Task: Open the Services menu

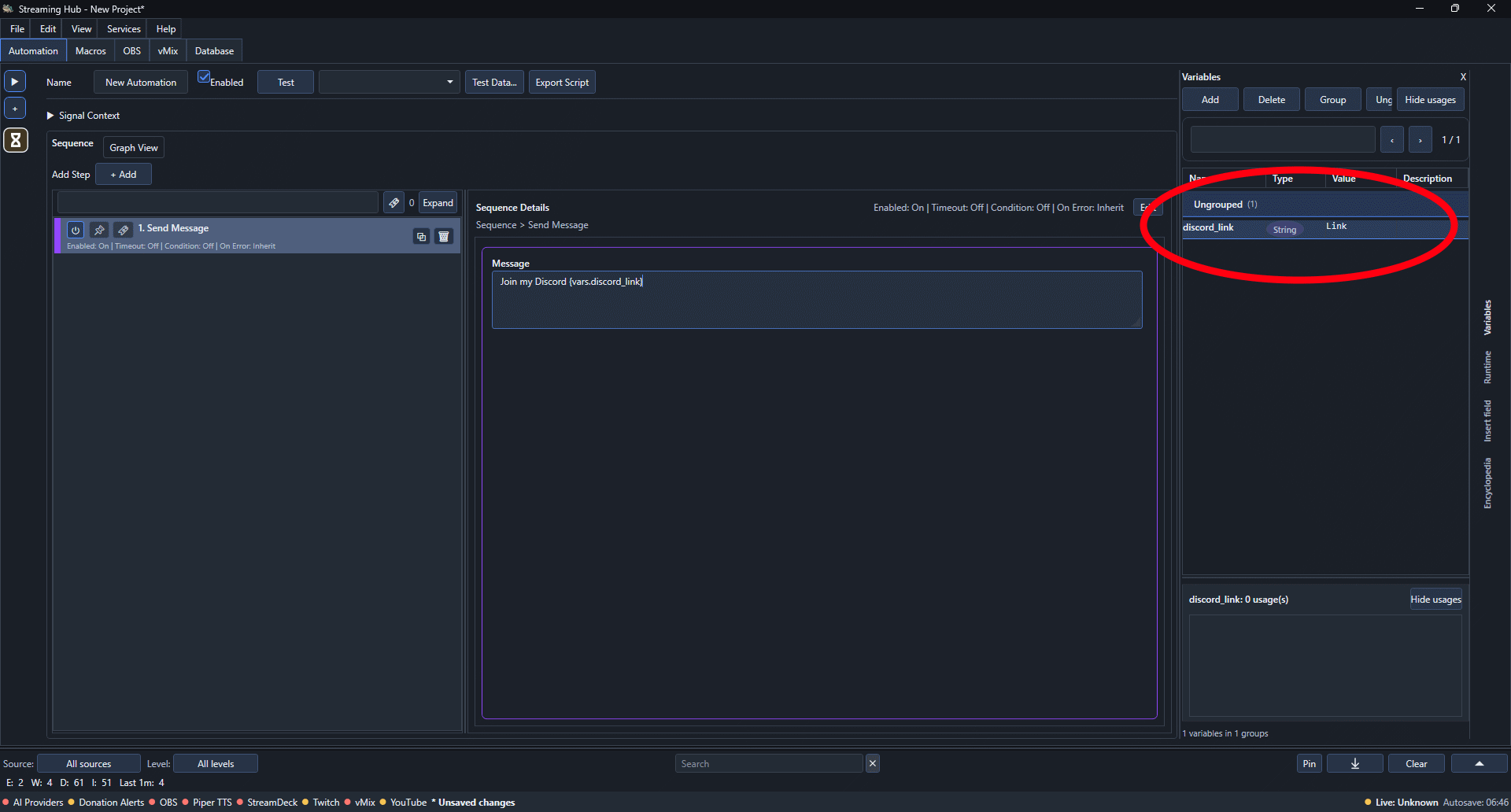Action: (124, 28)
